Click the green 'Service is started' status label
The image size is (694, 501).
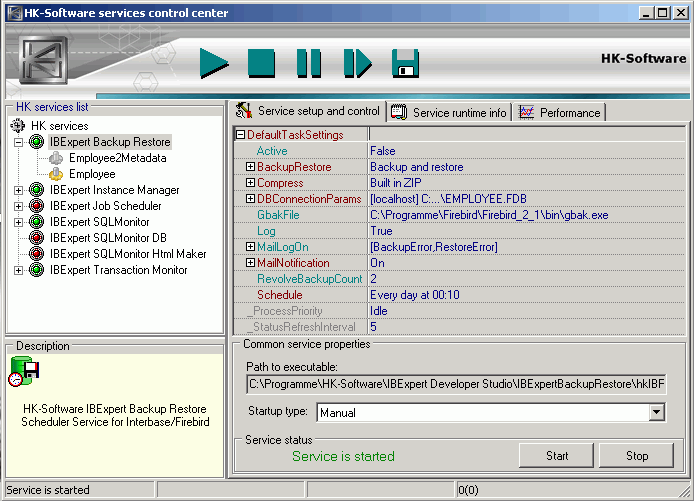(343, 456)
